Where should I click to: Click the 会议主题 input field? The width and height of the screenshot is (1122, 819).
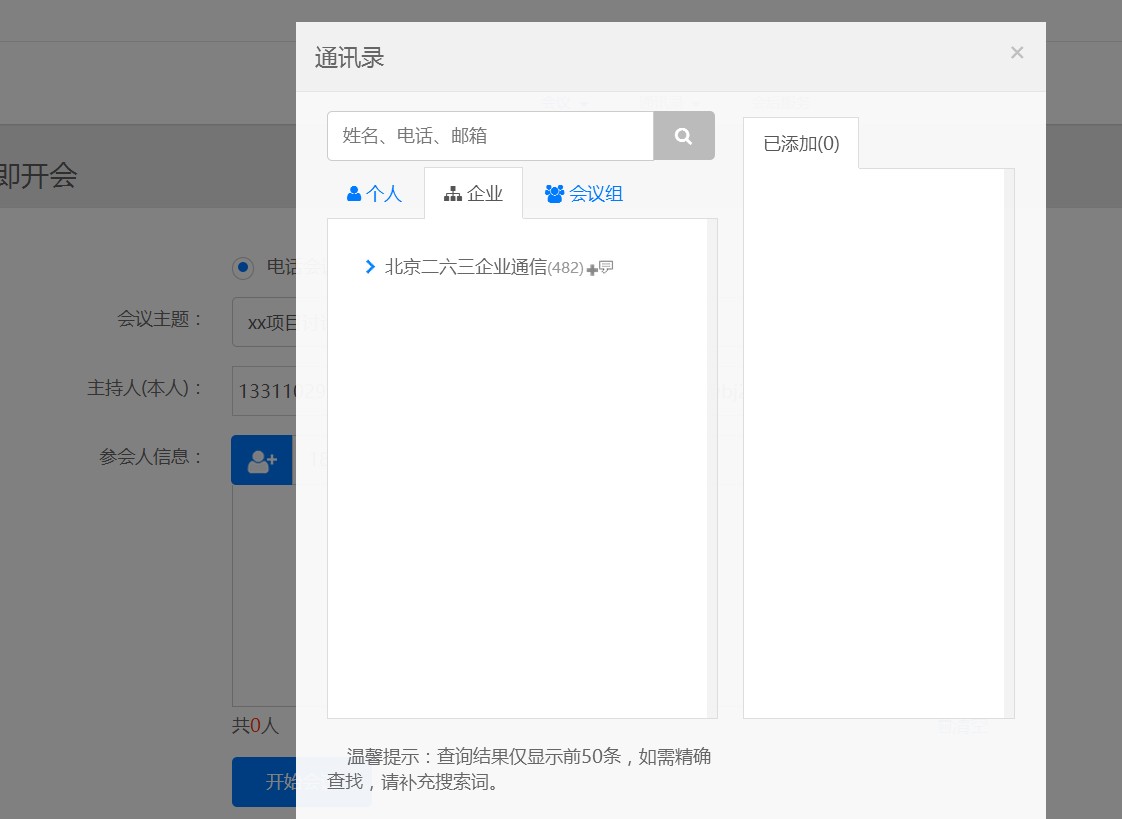tap(264, 322)
